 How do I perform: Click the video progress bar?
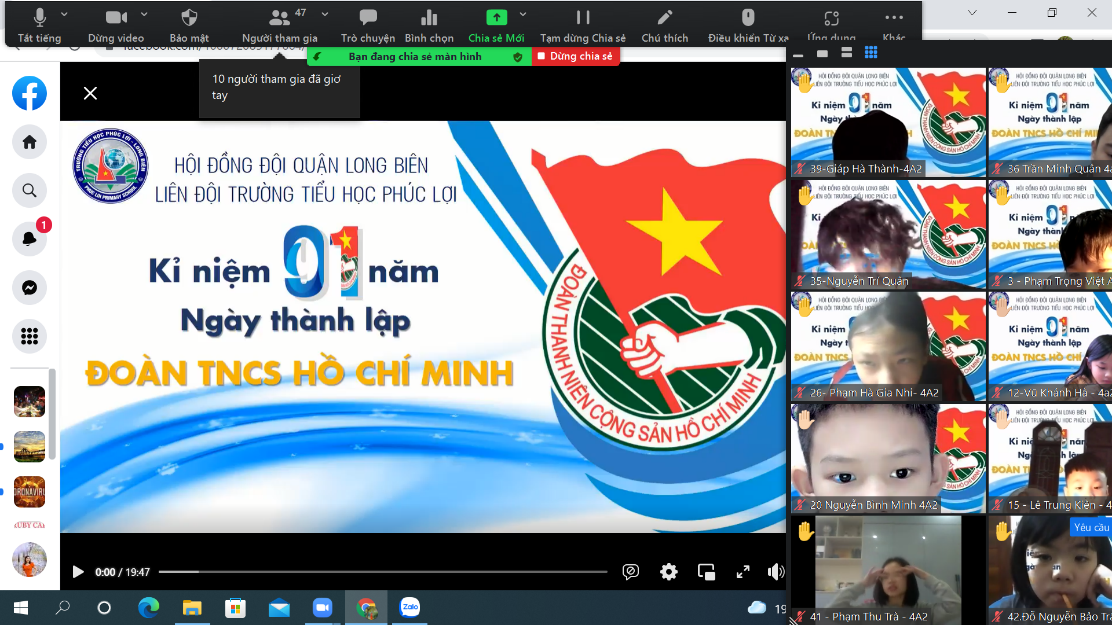[382, 572]
